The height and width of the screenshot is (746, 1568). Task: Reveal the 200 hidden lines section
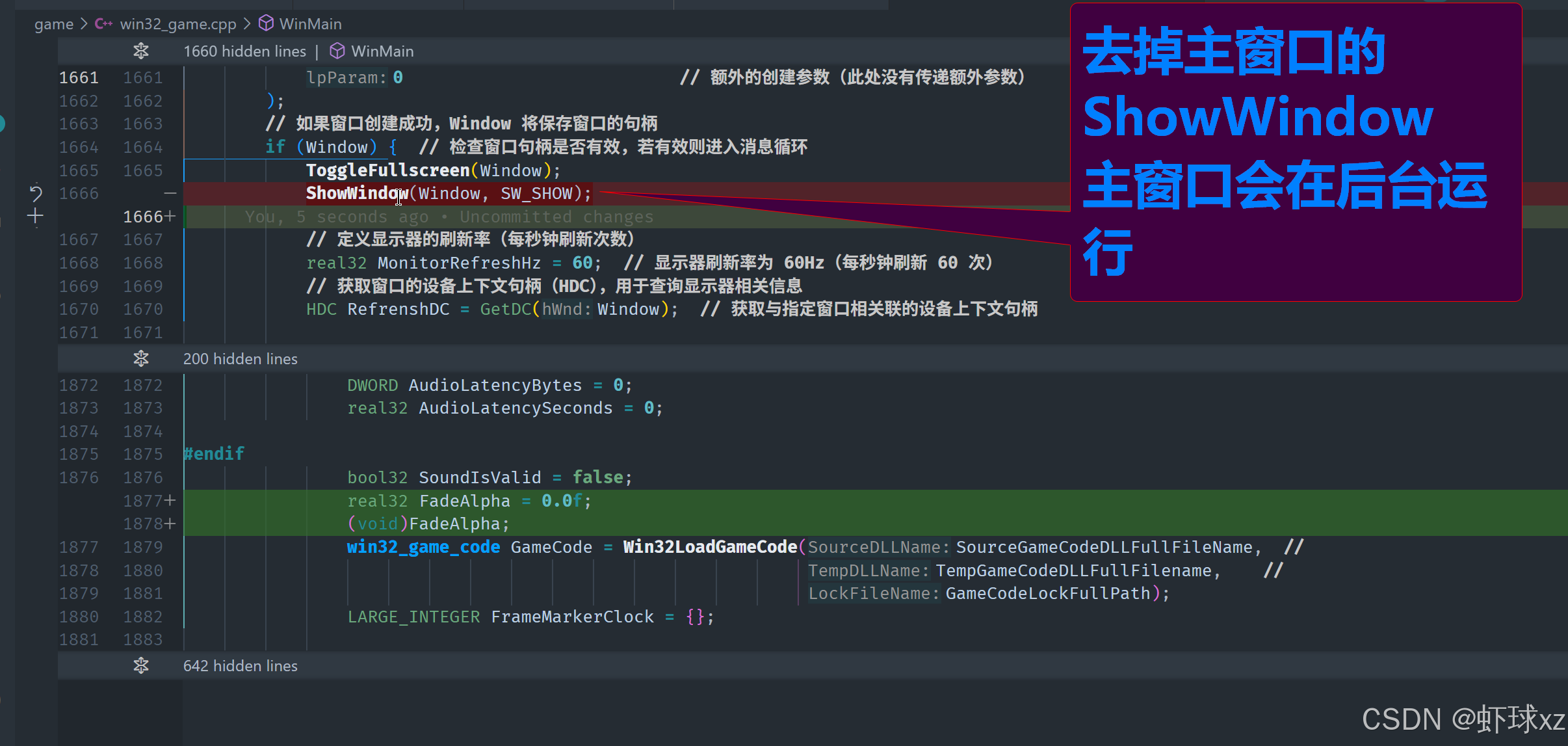pyautogui.click(x=240, y=358)
